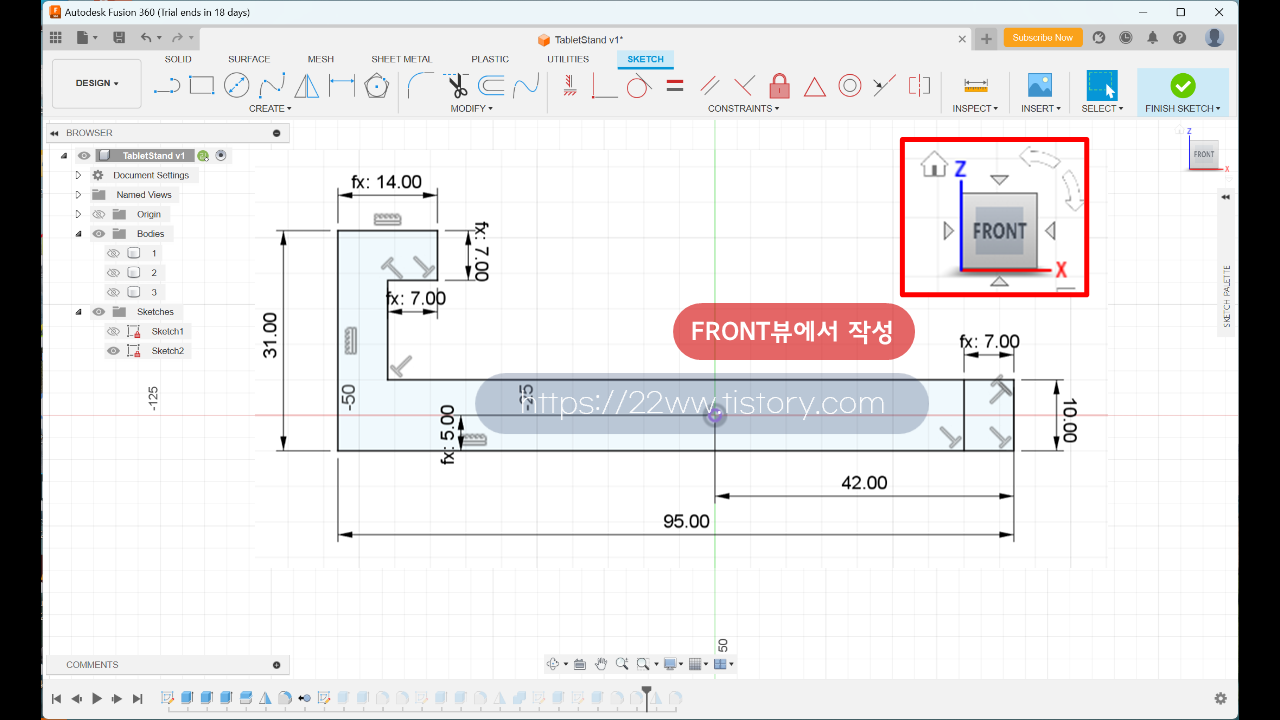Open the CONSTRAINTS dropdown menu

[x=744, y=108]
